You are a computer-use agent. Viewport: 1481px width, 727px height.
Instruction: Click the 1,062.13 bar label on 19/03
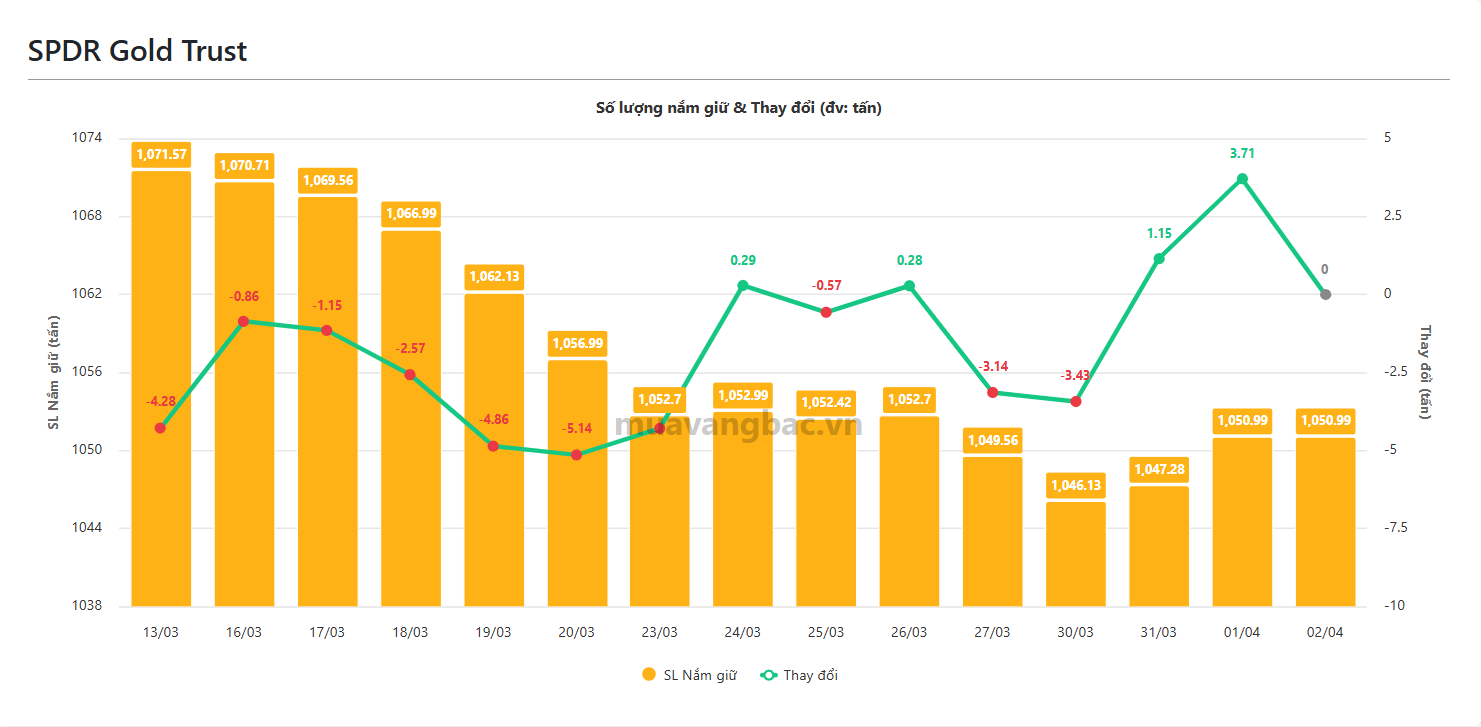point(494,277)
